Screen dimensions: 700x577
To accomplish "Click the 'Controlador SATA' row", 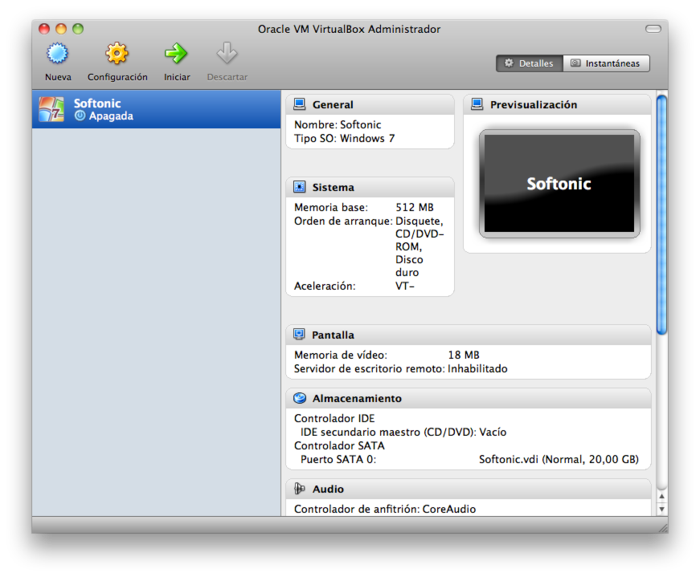I will click(x=339, y=446).
